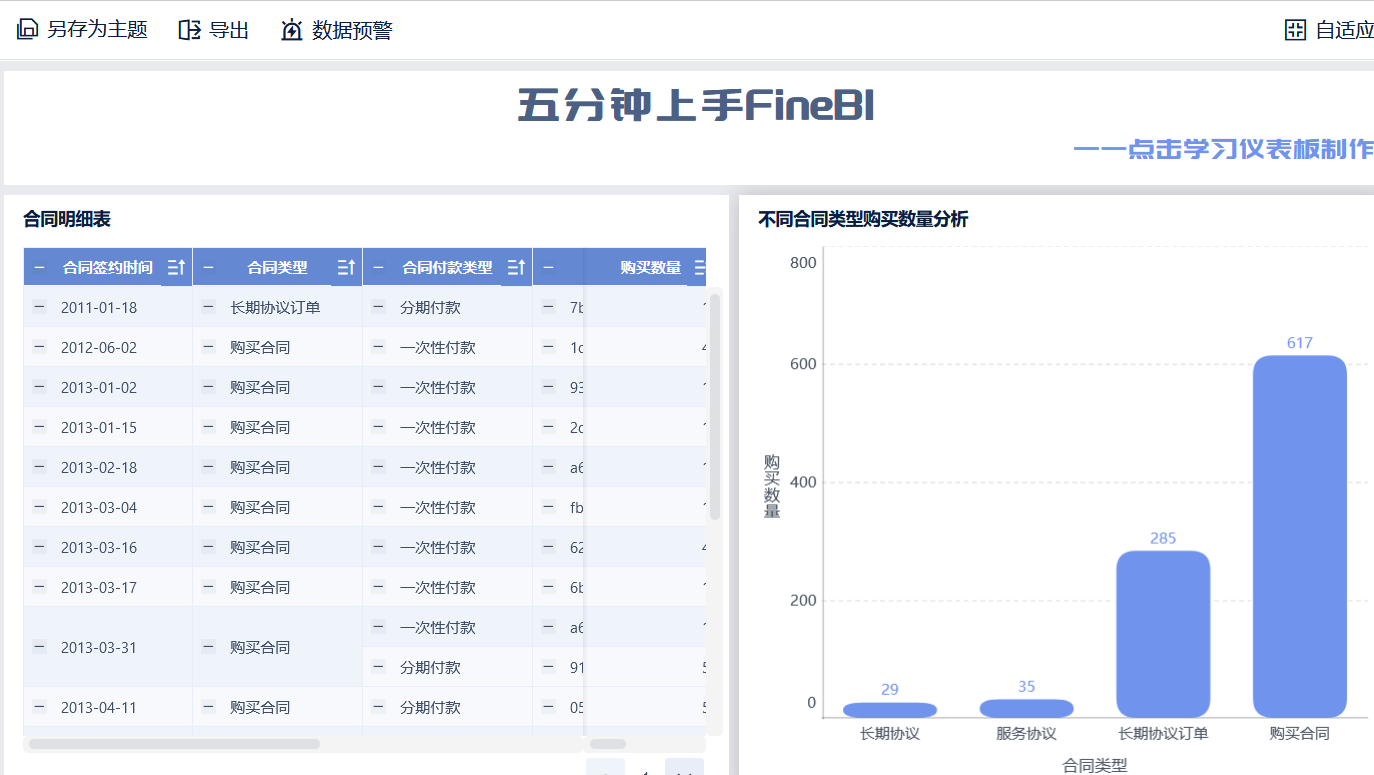1374x775 pixels.
Task: Click the minus icon beside code 91
Action: pos(548,667)
